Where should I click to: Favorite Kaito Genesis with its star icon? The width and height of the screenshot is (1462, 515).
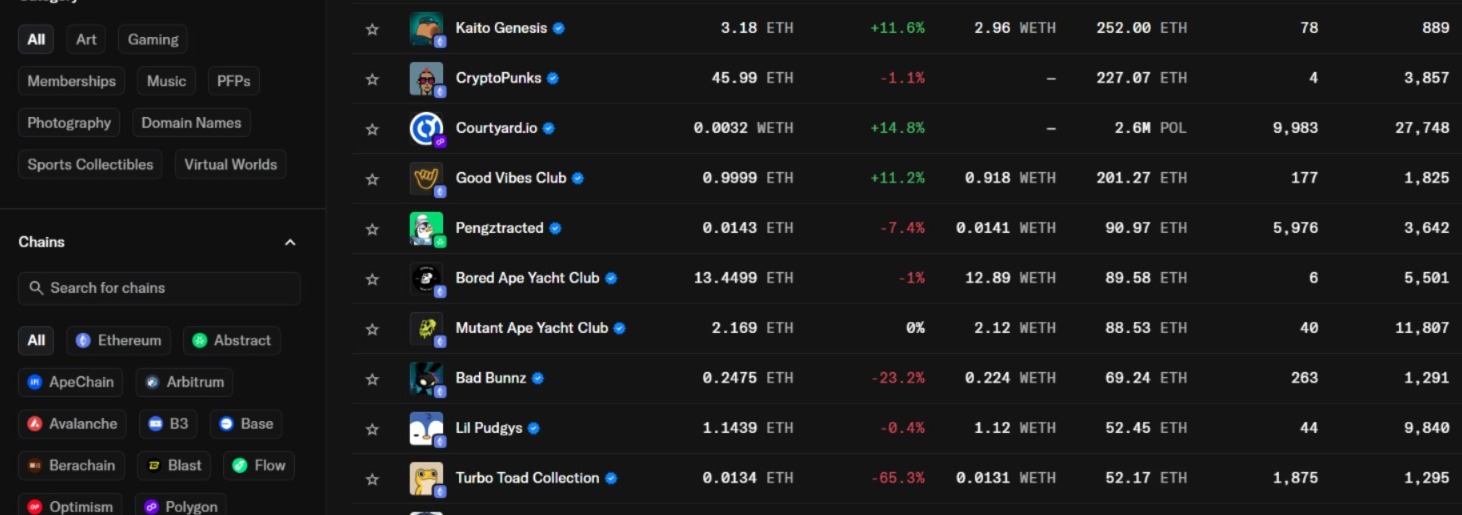372,29
